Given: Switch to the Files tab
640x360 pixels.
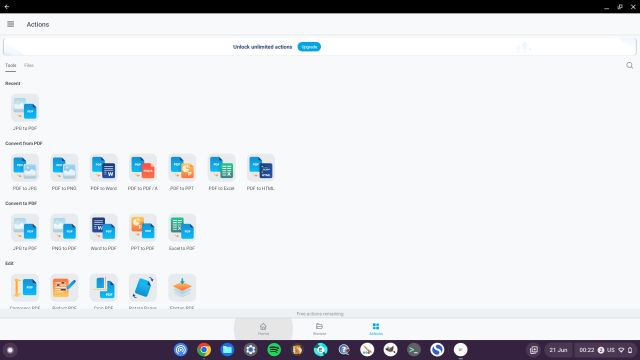Looking at the screenshot, I should click(x=29, y=65).
